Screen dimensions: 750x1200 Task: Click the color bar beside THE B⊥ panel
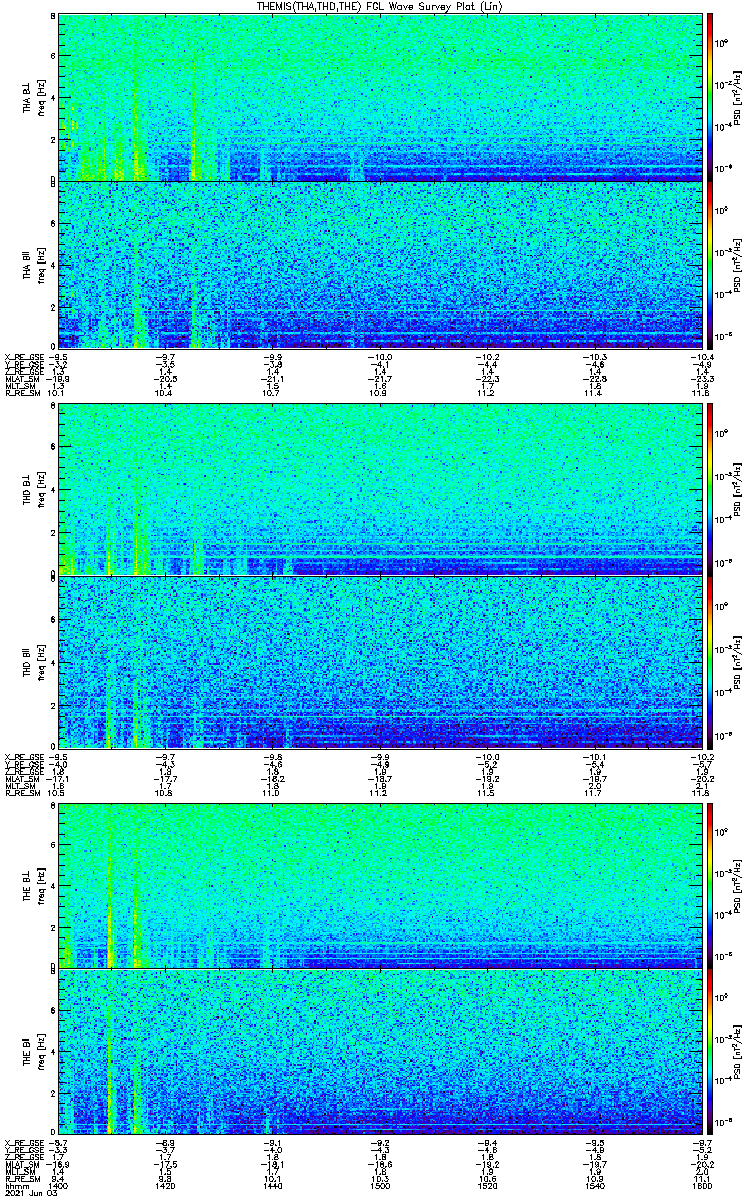pos(711,884)
